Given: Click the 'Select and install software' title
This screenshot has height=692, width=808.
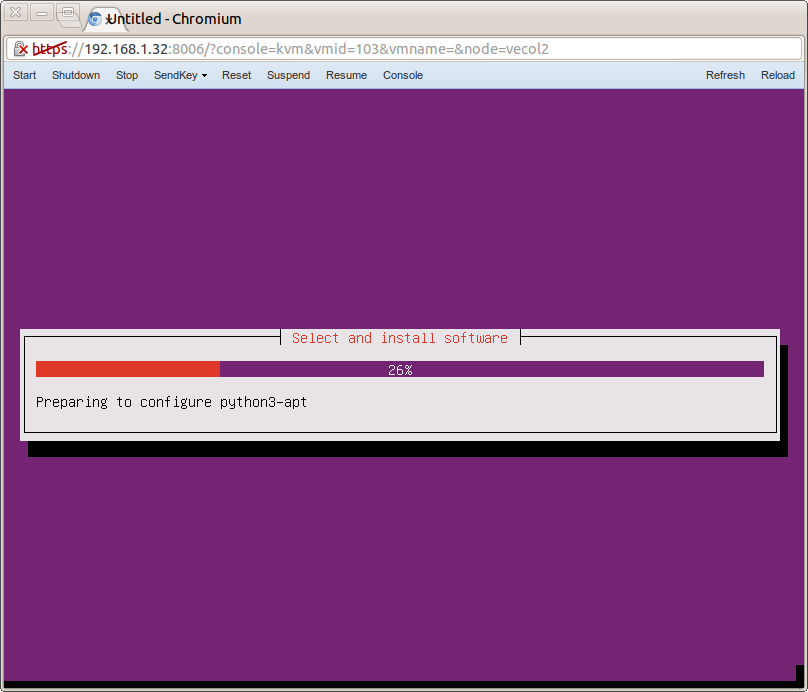Looking at the screenshot, I should coord(399,337).
